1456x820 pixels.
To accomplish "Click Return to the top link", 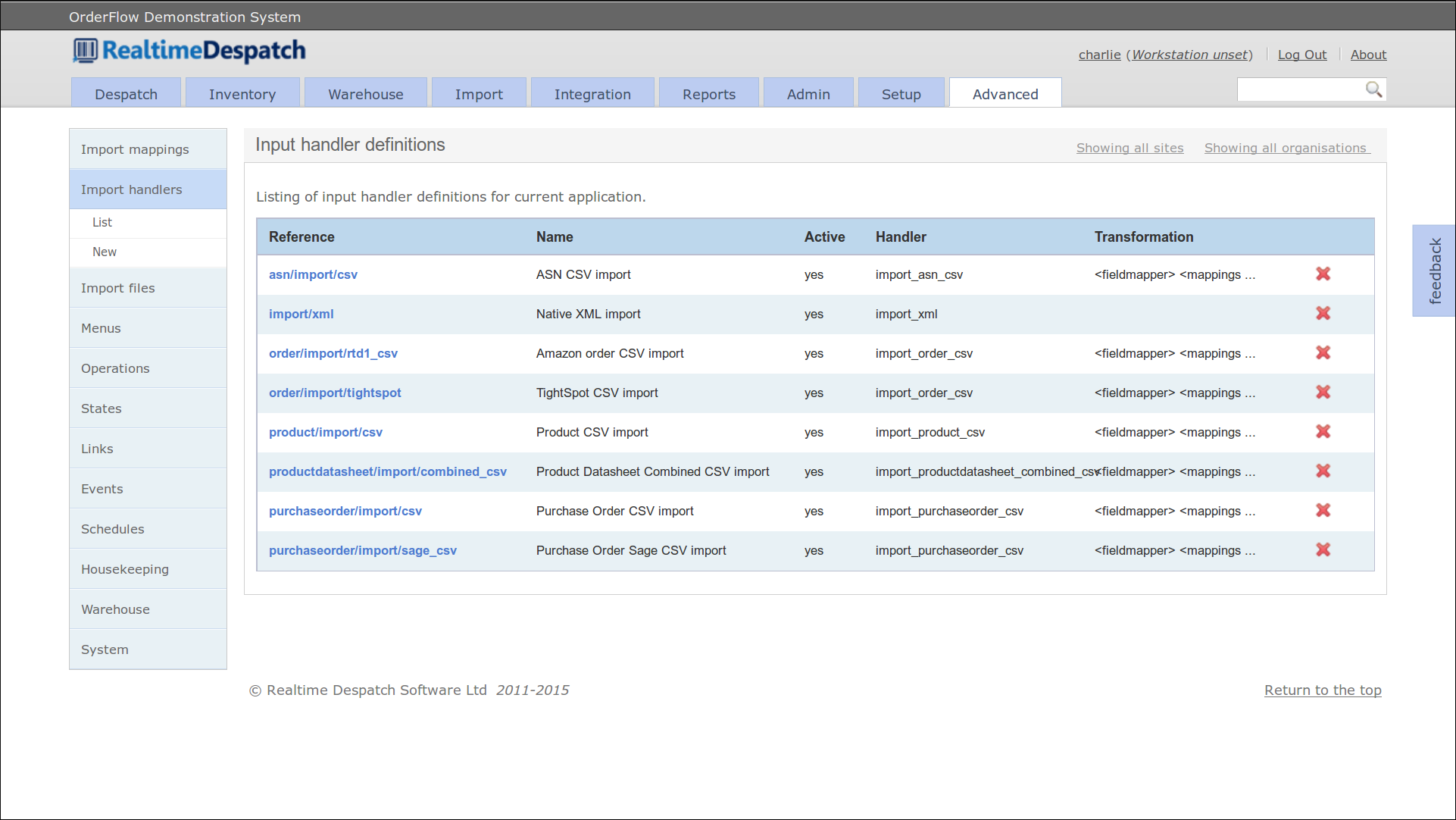I will click(1323, 689).
